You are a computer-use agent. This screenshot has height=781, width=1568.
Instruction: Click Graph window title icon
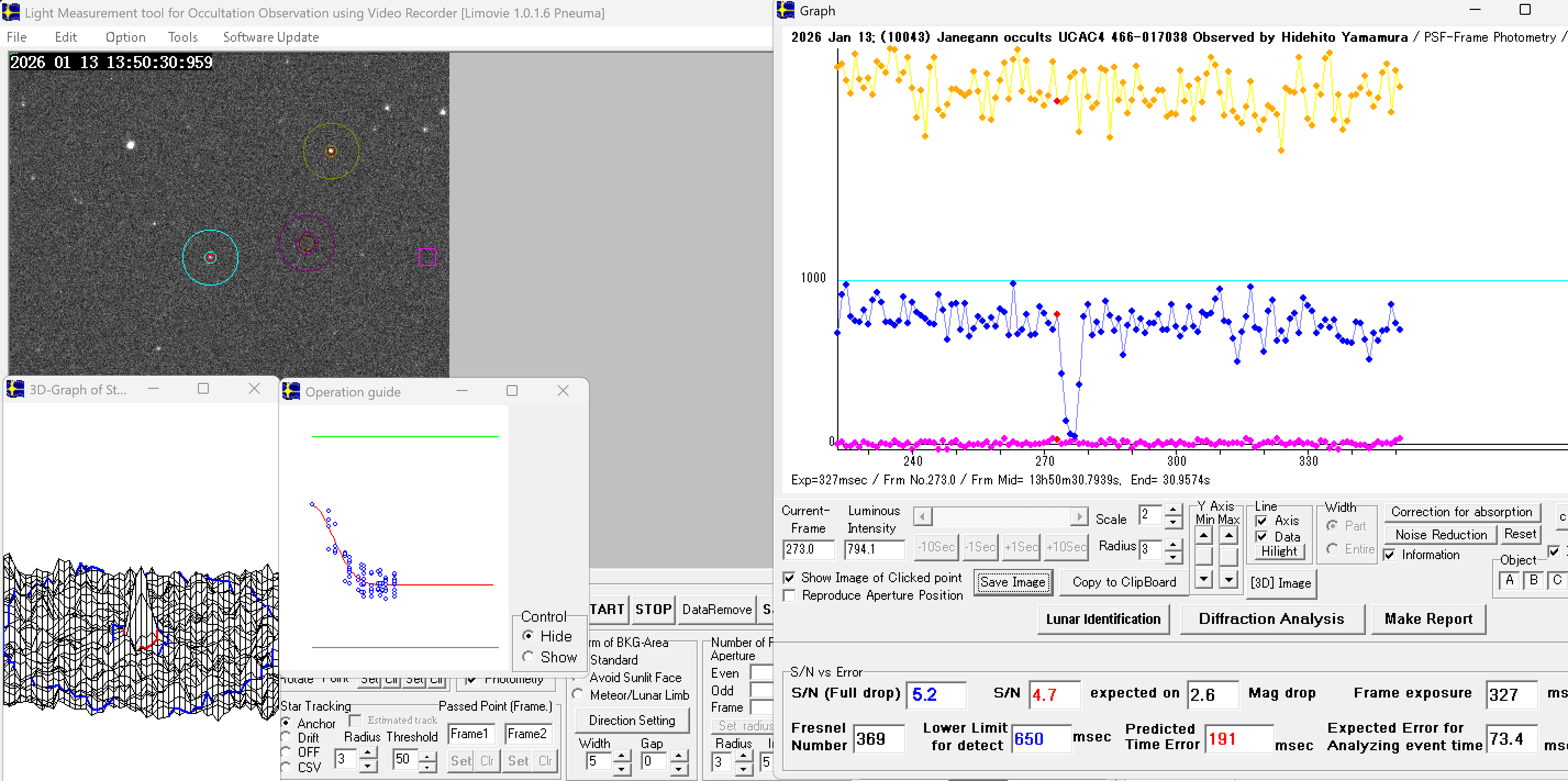786,10
